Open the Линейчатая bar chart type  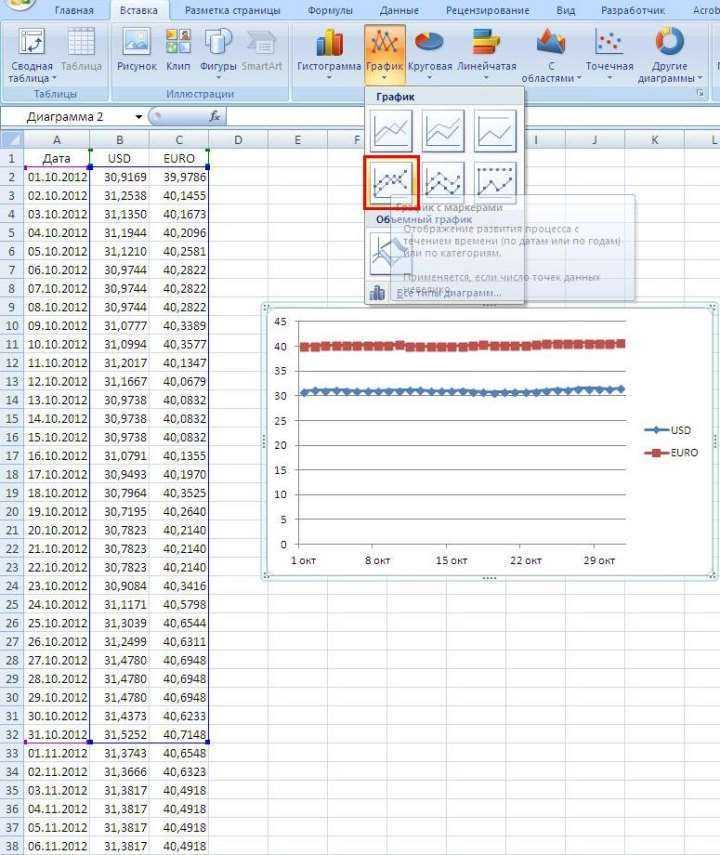487,54
